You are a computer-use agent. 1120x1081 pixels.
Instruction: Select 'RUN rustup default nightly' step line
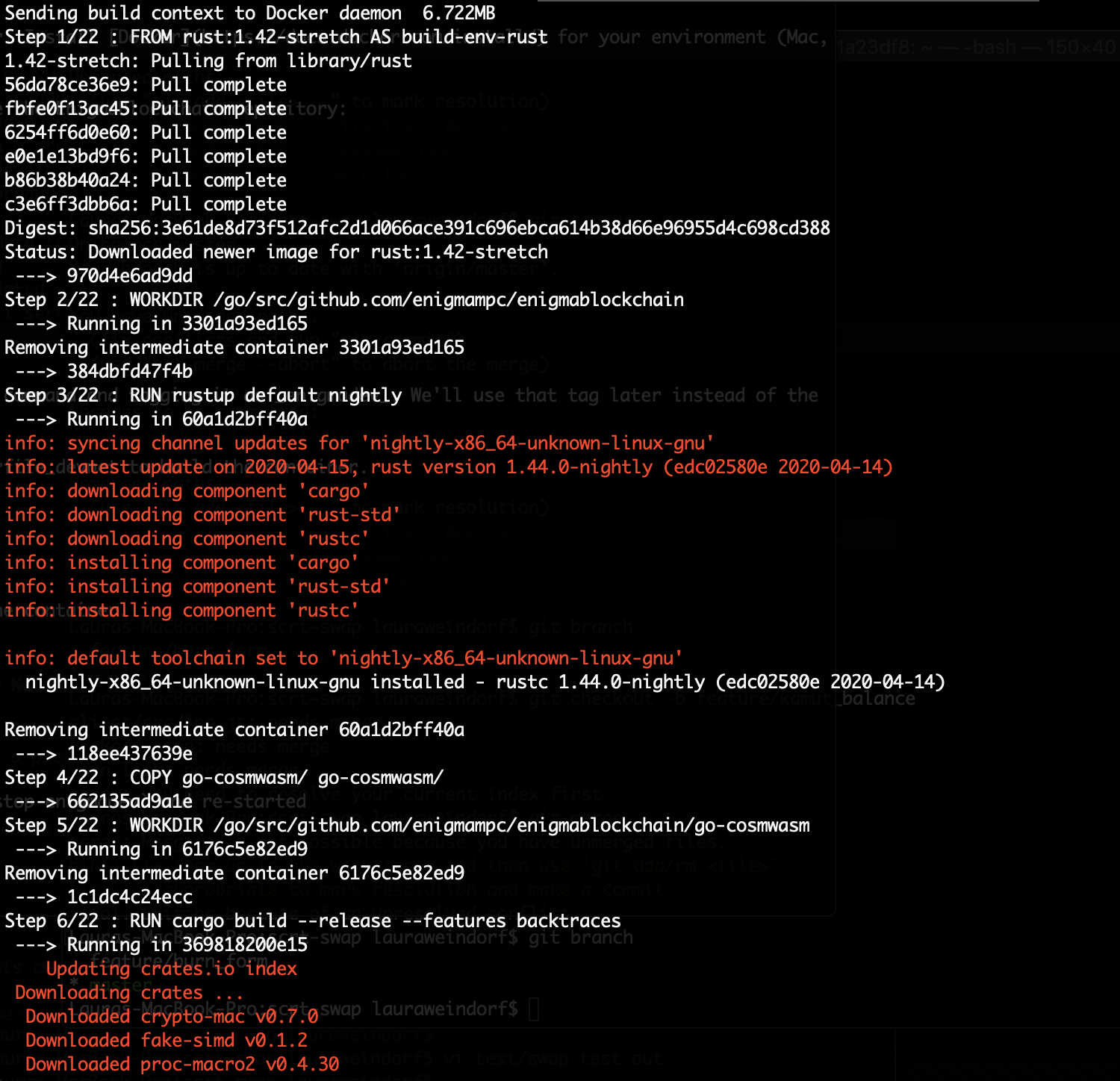coord(203,396)
